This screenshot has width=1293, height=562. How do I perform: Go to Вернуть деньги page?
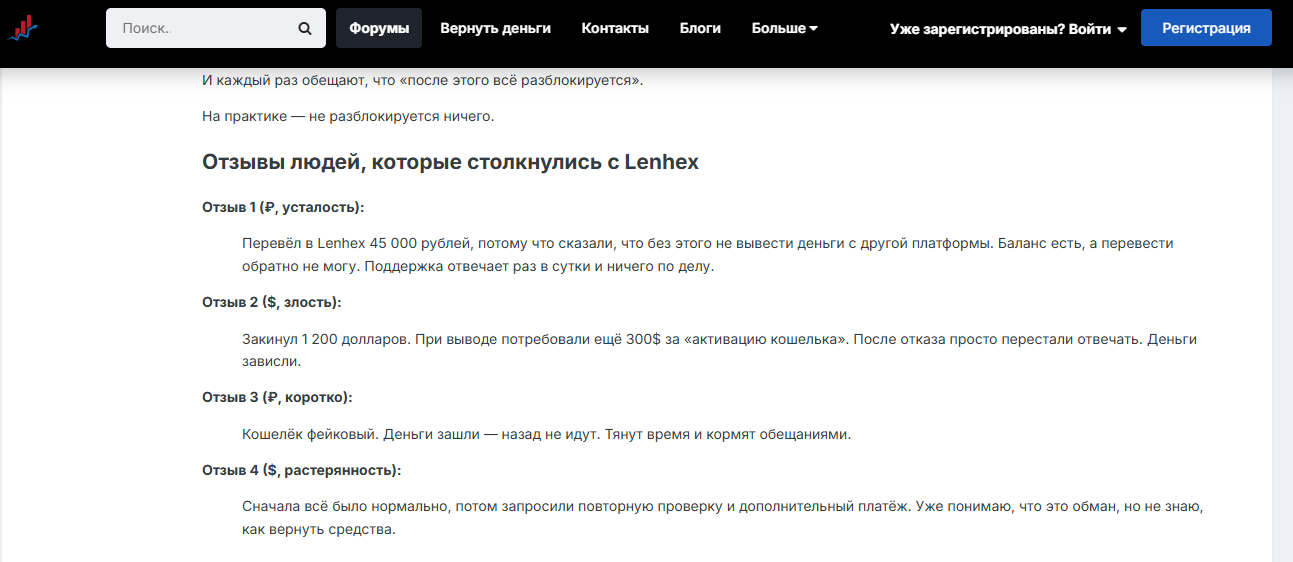click(495, 28)
